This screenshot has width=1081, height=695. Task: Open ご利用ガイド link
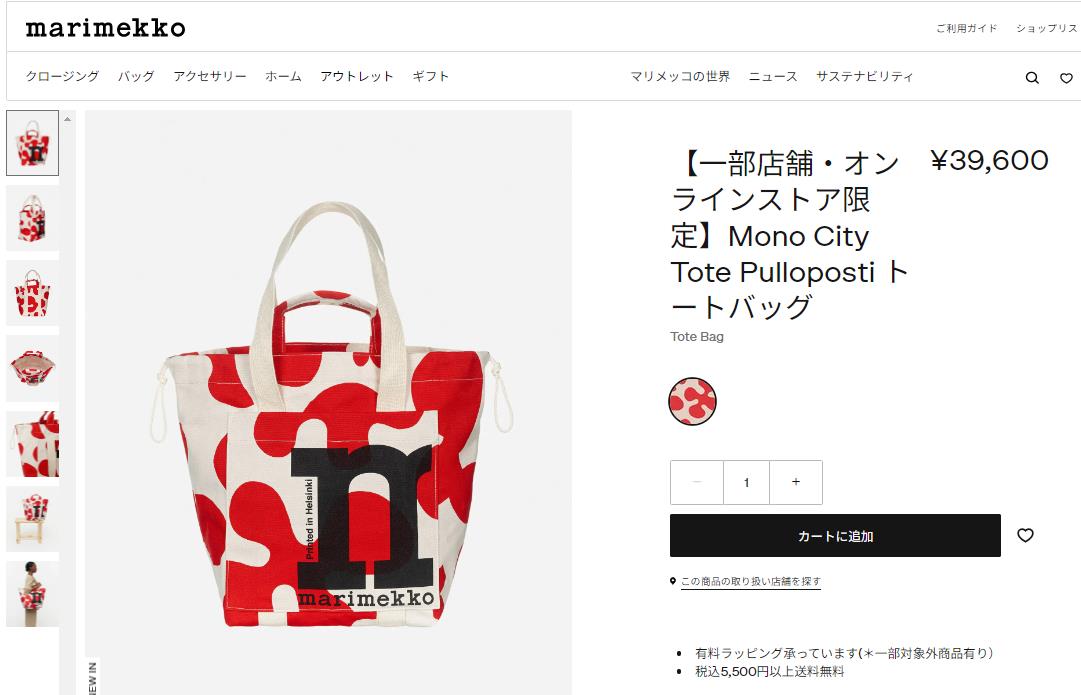[967, 28]
